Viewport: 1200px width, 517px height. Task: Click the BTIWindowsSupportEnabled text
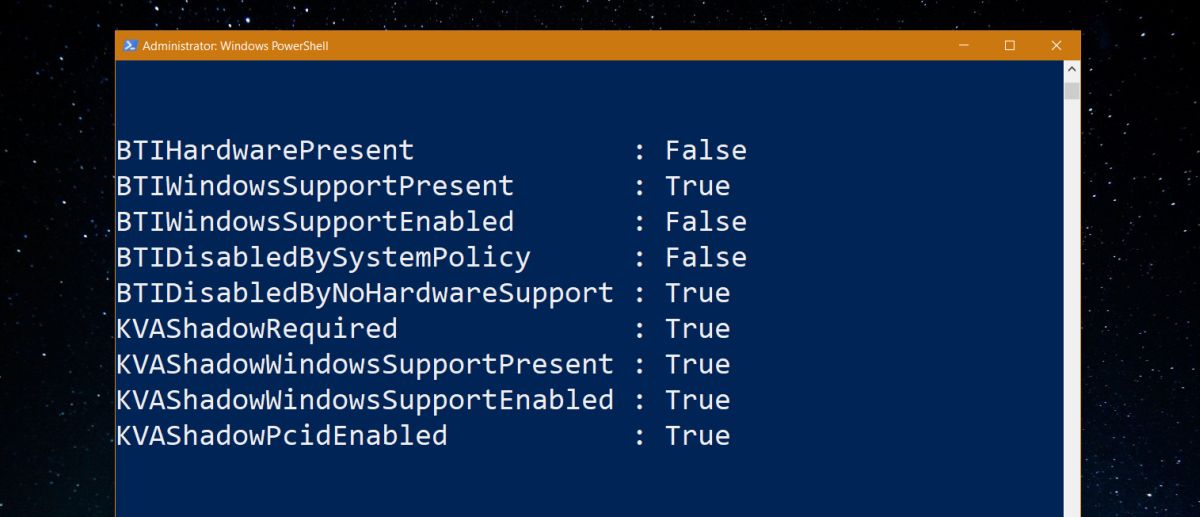pos(315,222)
